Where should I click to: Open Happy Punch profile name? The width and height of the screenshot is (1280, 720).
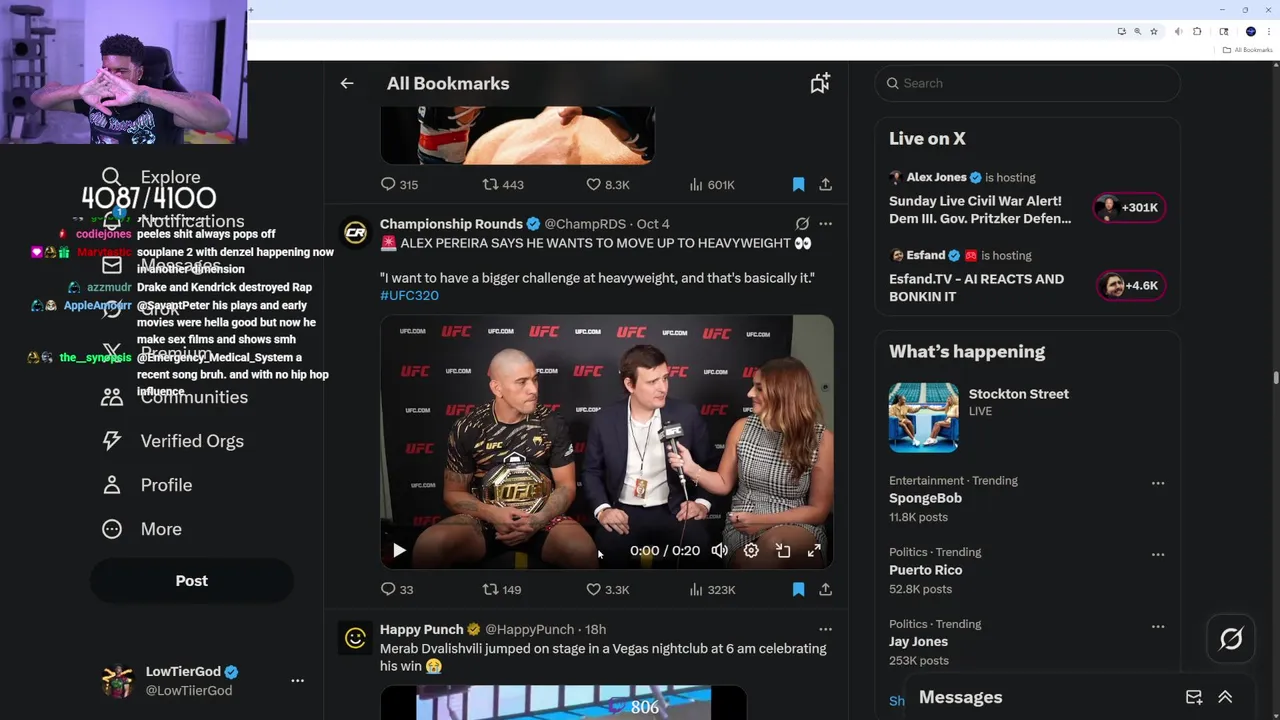tap(422, 629)
